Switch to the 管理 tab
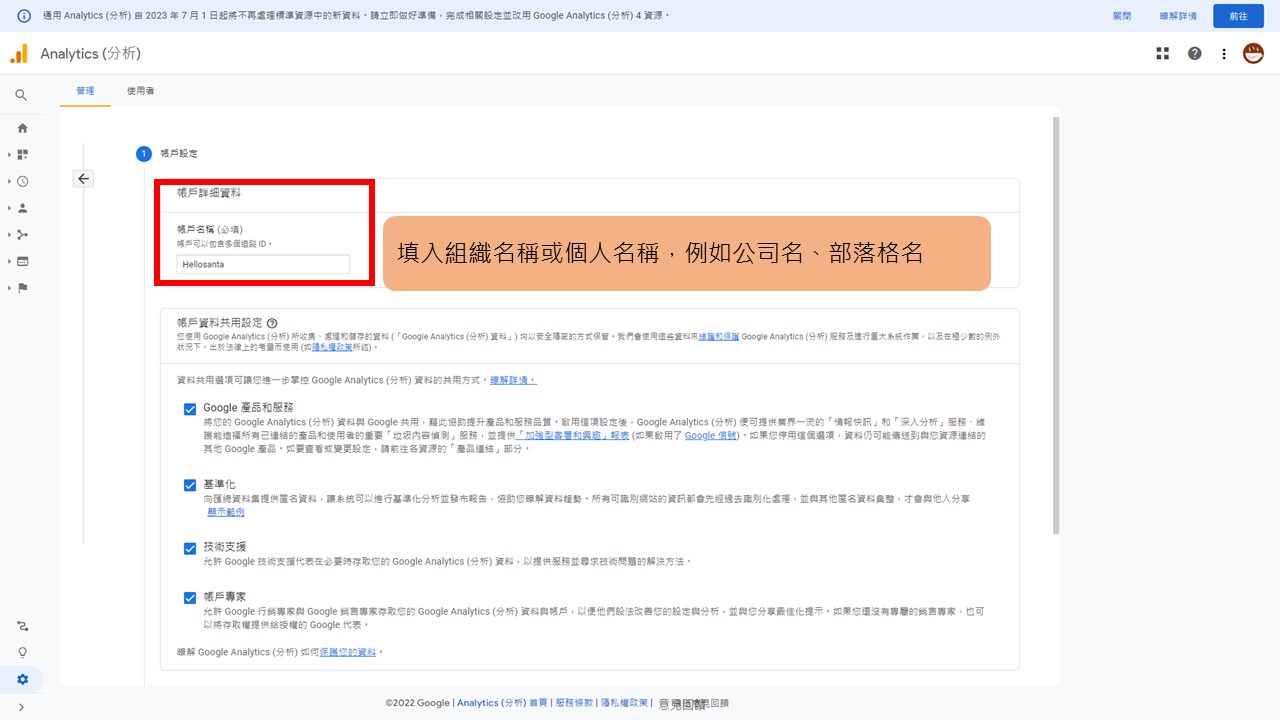 click(85, 91)
